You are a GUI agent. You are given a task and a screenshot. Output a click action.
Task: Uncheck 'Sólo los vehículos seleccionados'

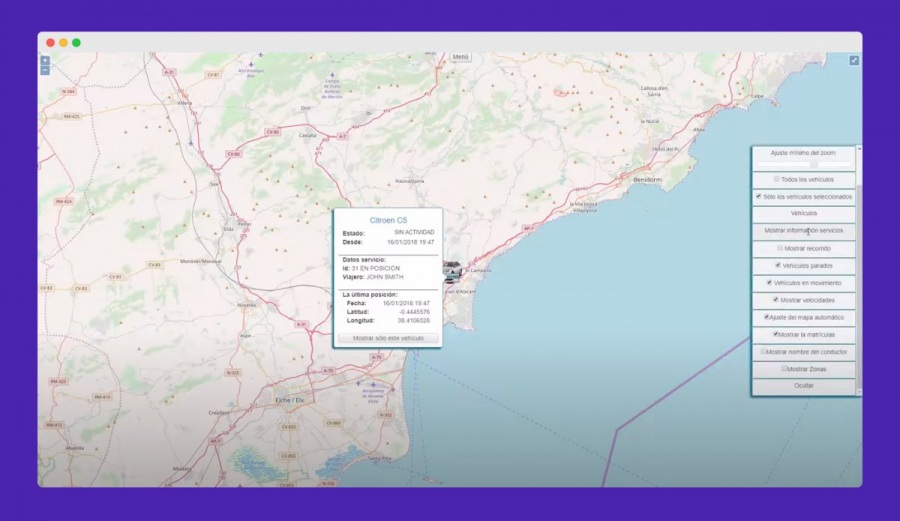point(759,196)
